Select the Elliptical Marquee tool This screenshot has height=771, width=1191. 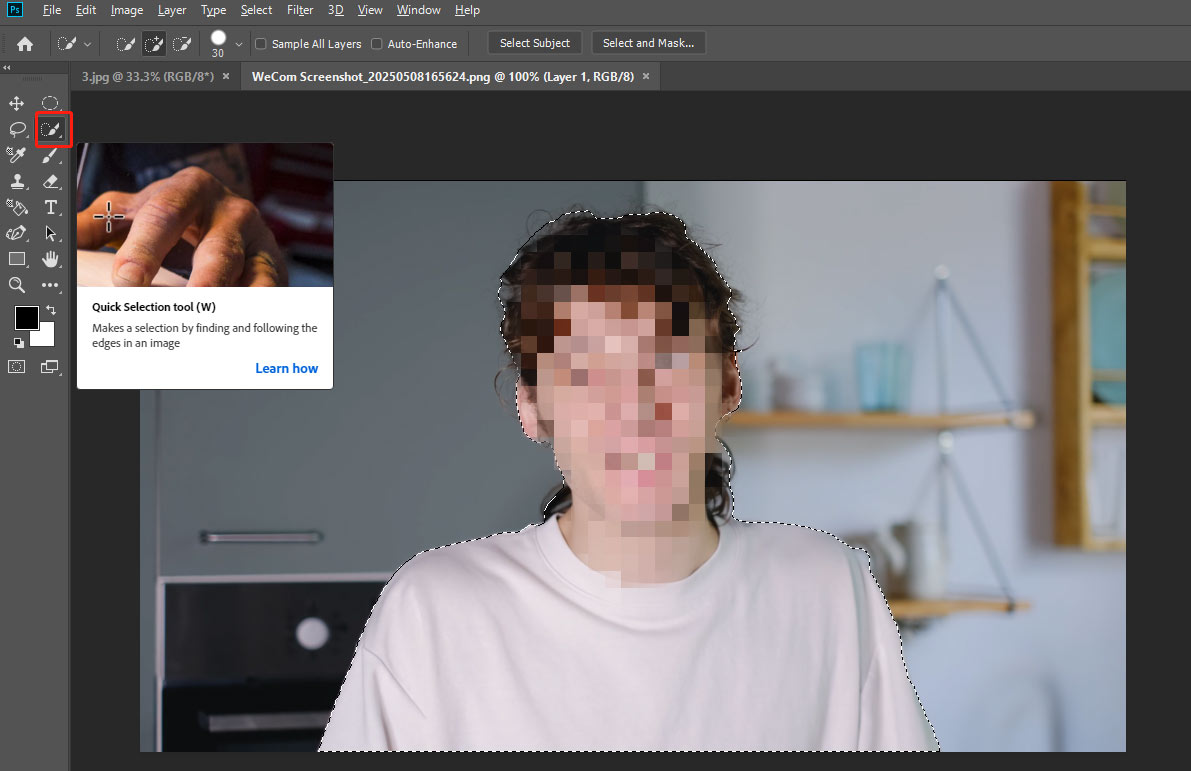point(50,103)
